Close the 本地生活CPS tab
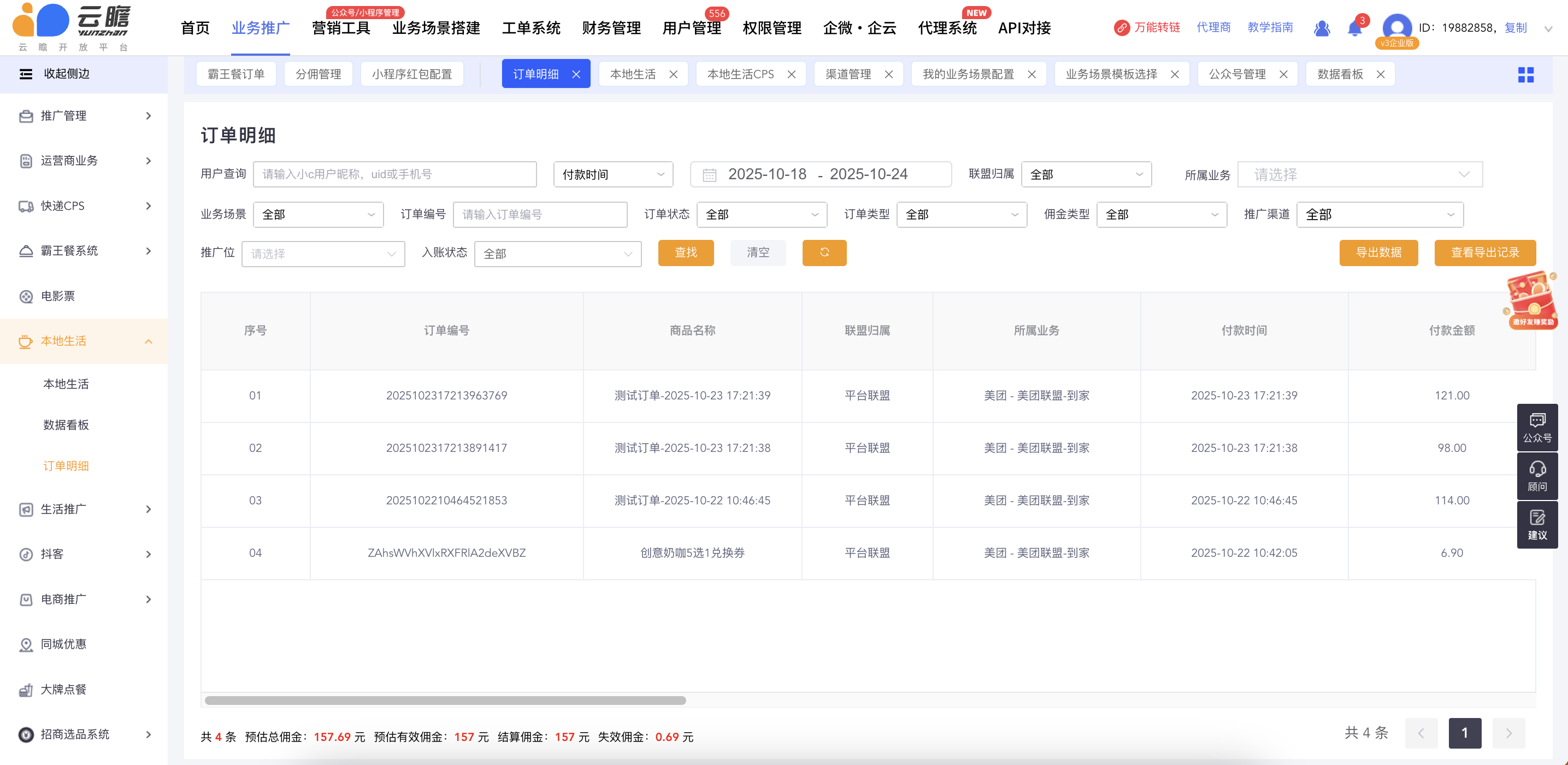The height and width of the screenshot is (765, 1568). coord(791,74)
